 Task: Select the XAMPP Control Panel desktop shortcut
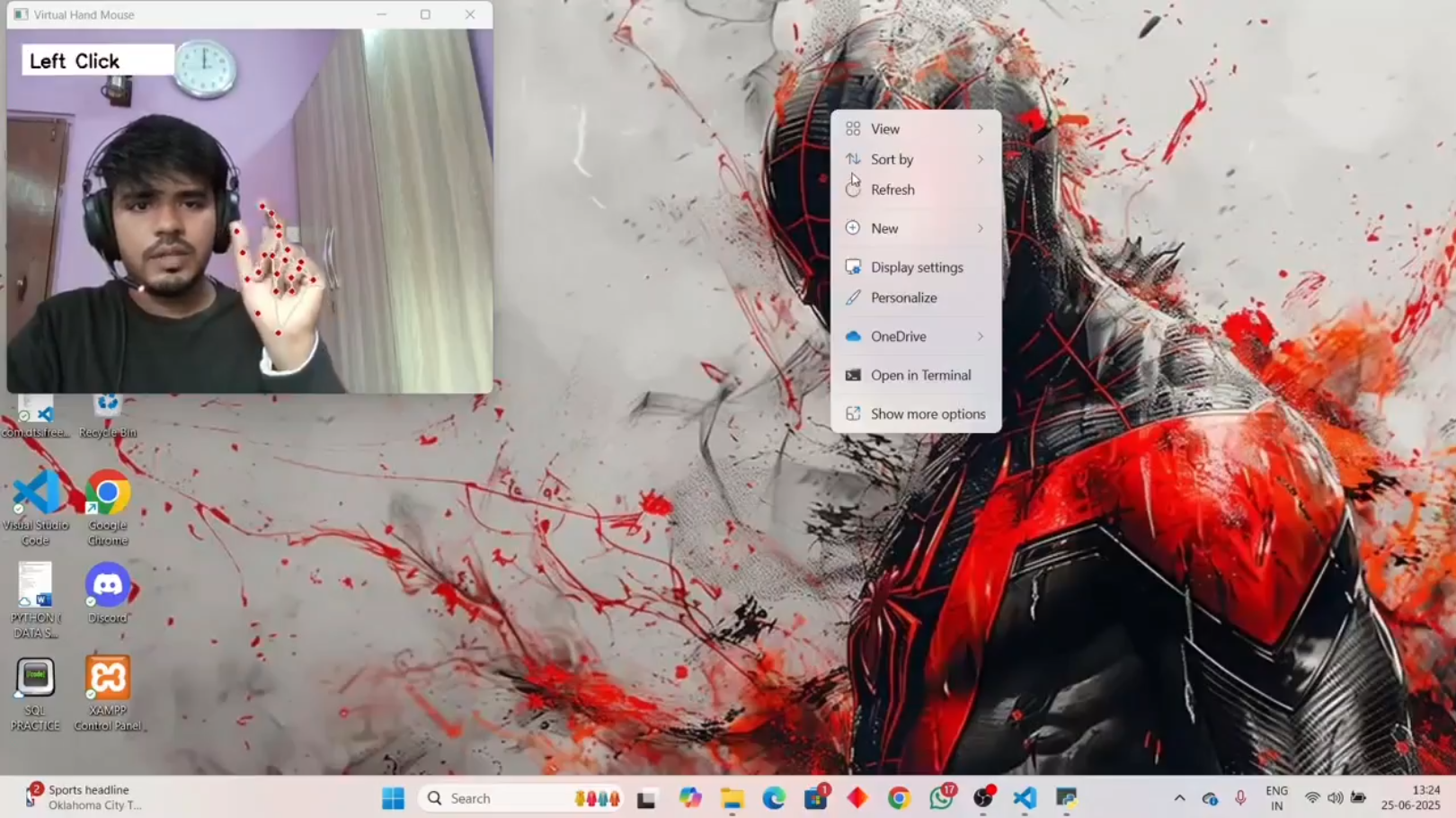click(108, 694)
